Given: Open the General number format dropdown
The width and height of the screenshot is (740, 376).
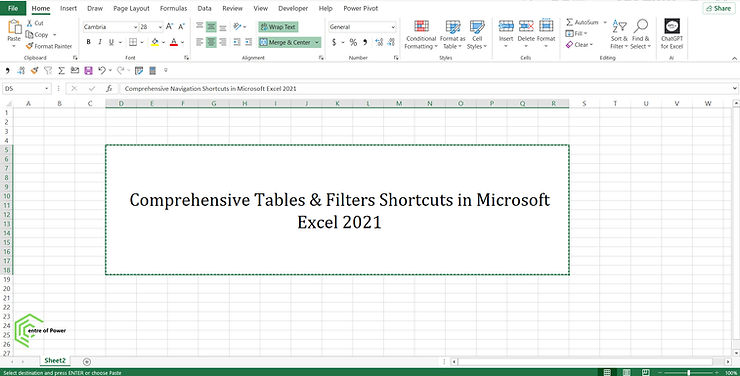Looking at the screenshot, I should [x=393, y=27].
